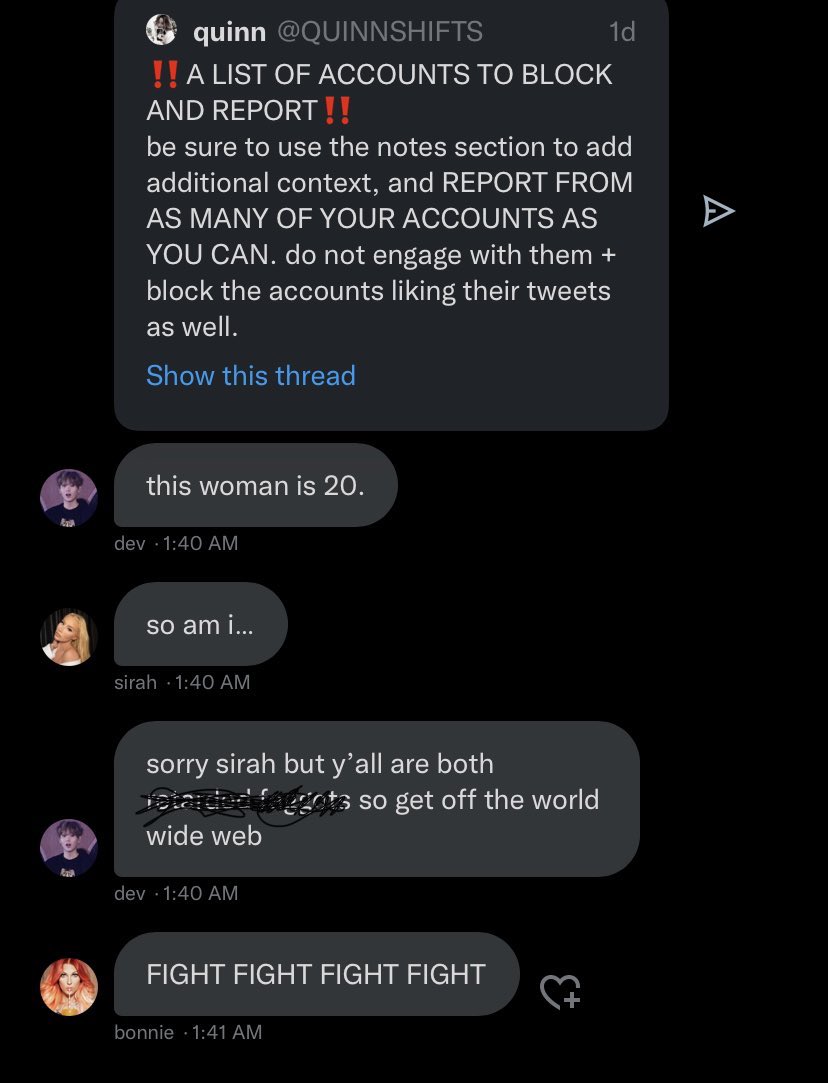Image resolution: width=828 pixels, height=1083 pixels.
Task: Tap the "dev · 1:40 AM" label under first message
Action: (x=176, y=544)
